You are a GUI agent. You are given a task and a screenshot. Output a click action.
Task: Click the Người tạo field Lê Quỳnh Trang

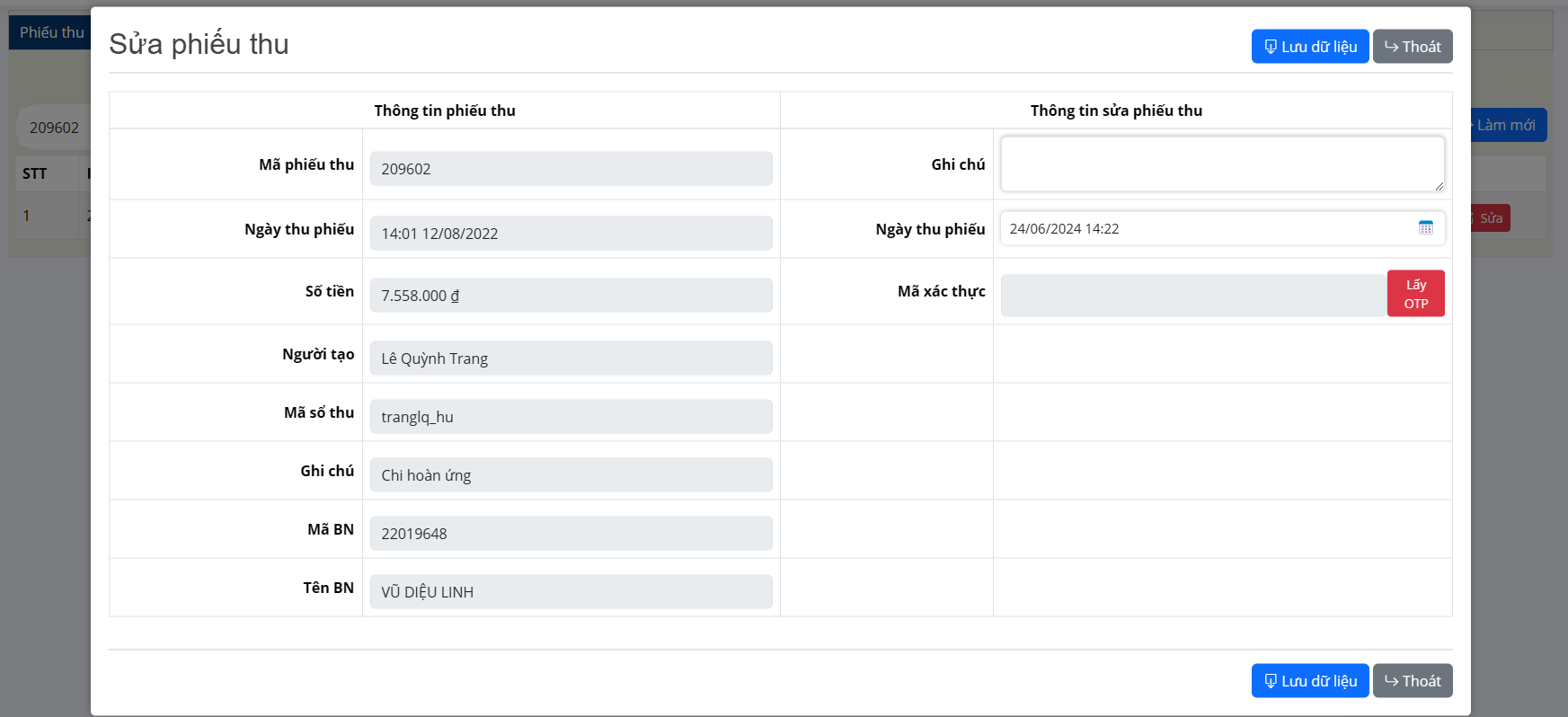(x=571, y=358)
